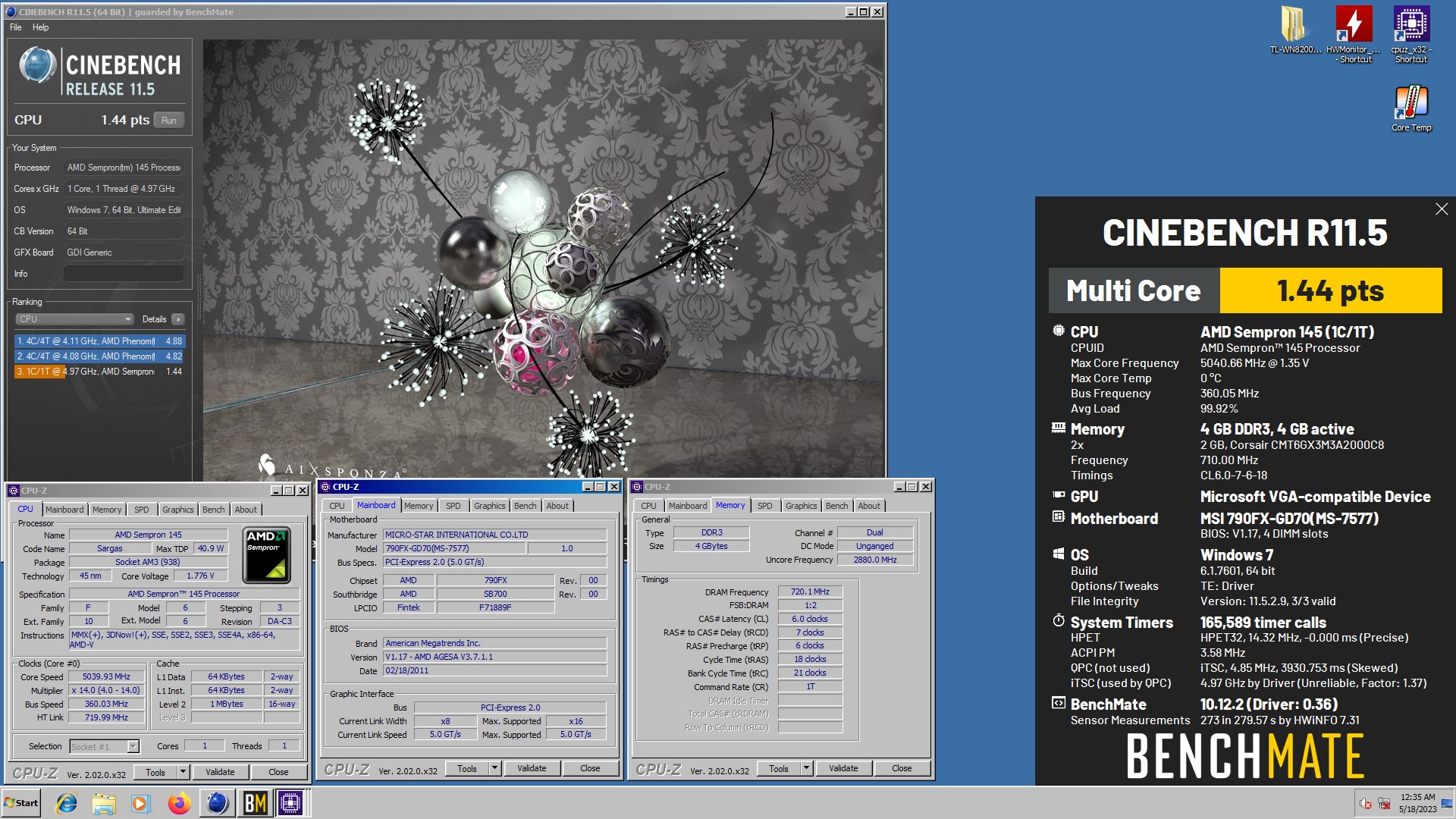The image size is (1456, 819).
Task: Open Memory tab in middle CPU-Z window
Action: (x=419, y=506)
